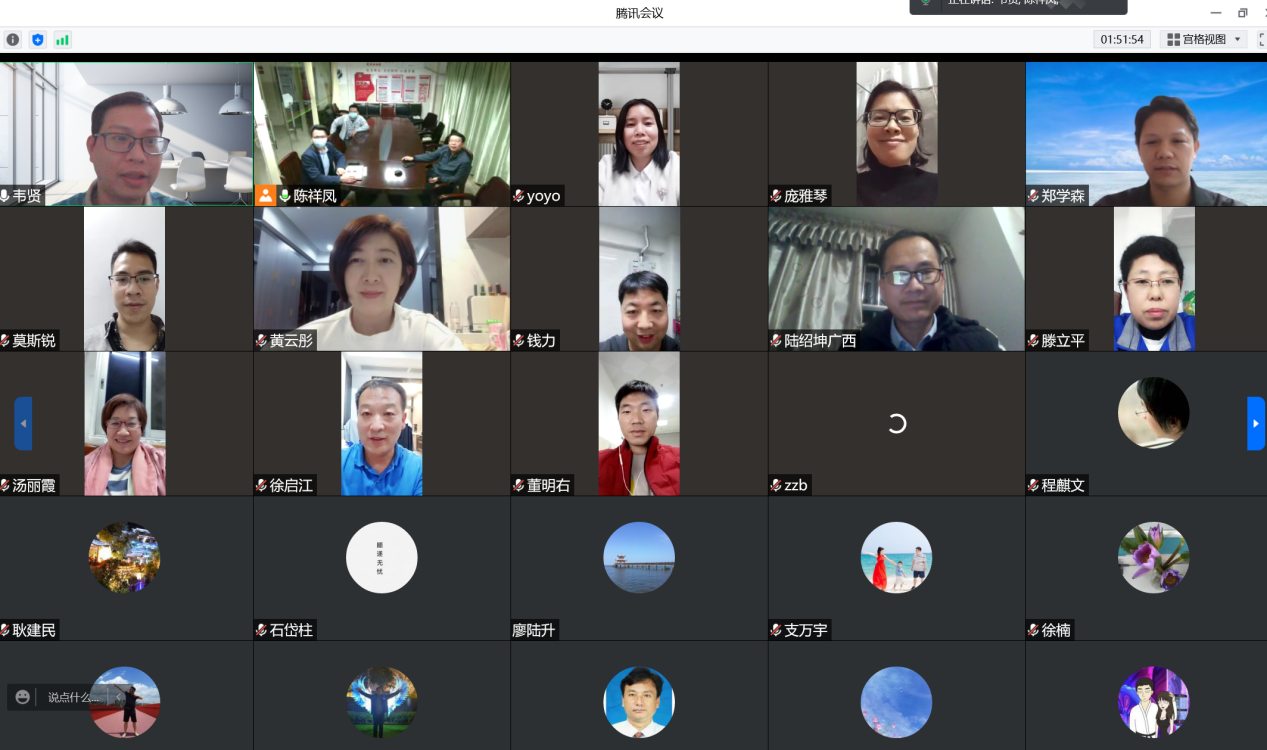Collapse the chat input bar arrow
This screenshot has height=750, width=1267.
119,697
